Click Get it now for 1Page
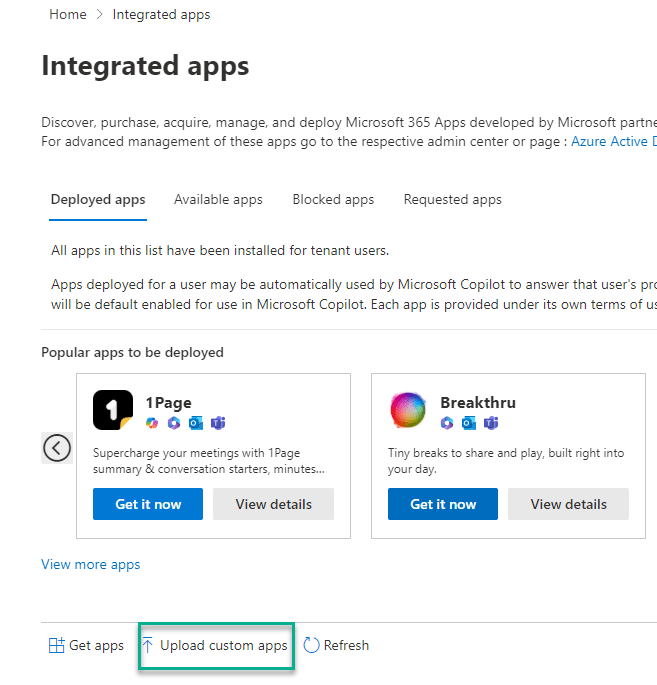 point(148,504)
